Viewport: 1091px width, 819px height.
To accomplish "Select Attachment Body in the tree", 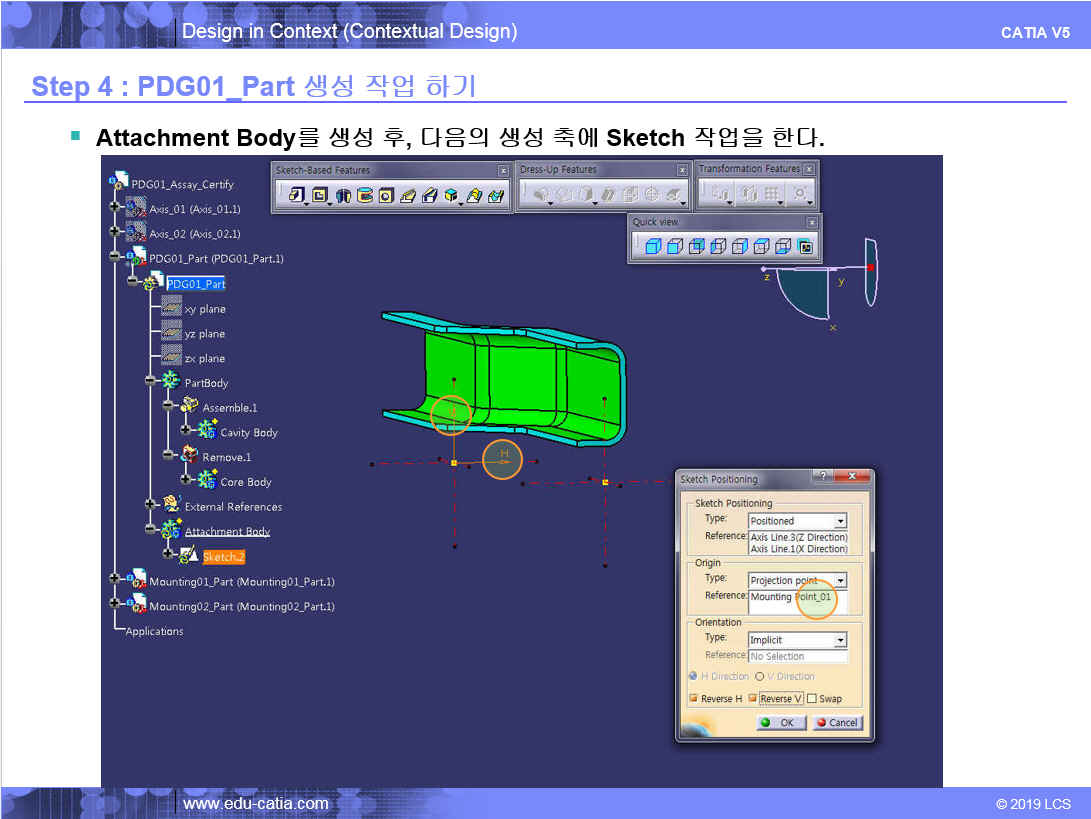I will point(227,532).
